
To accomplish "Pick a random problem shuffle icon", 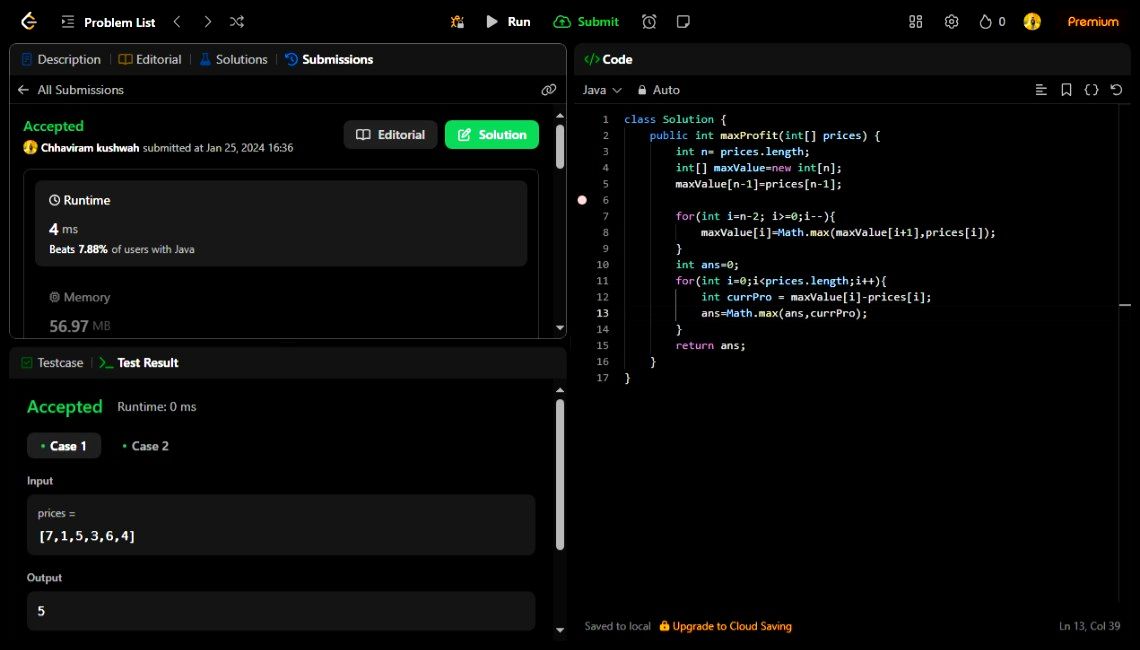I will click(237, 22).
